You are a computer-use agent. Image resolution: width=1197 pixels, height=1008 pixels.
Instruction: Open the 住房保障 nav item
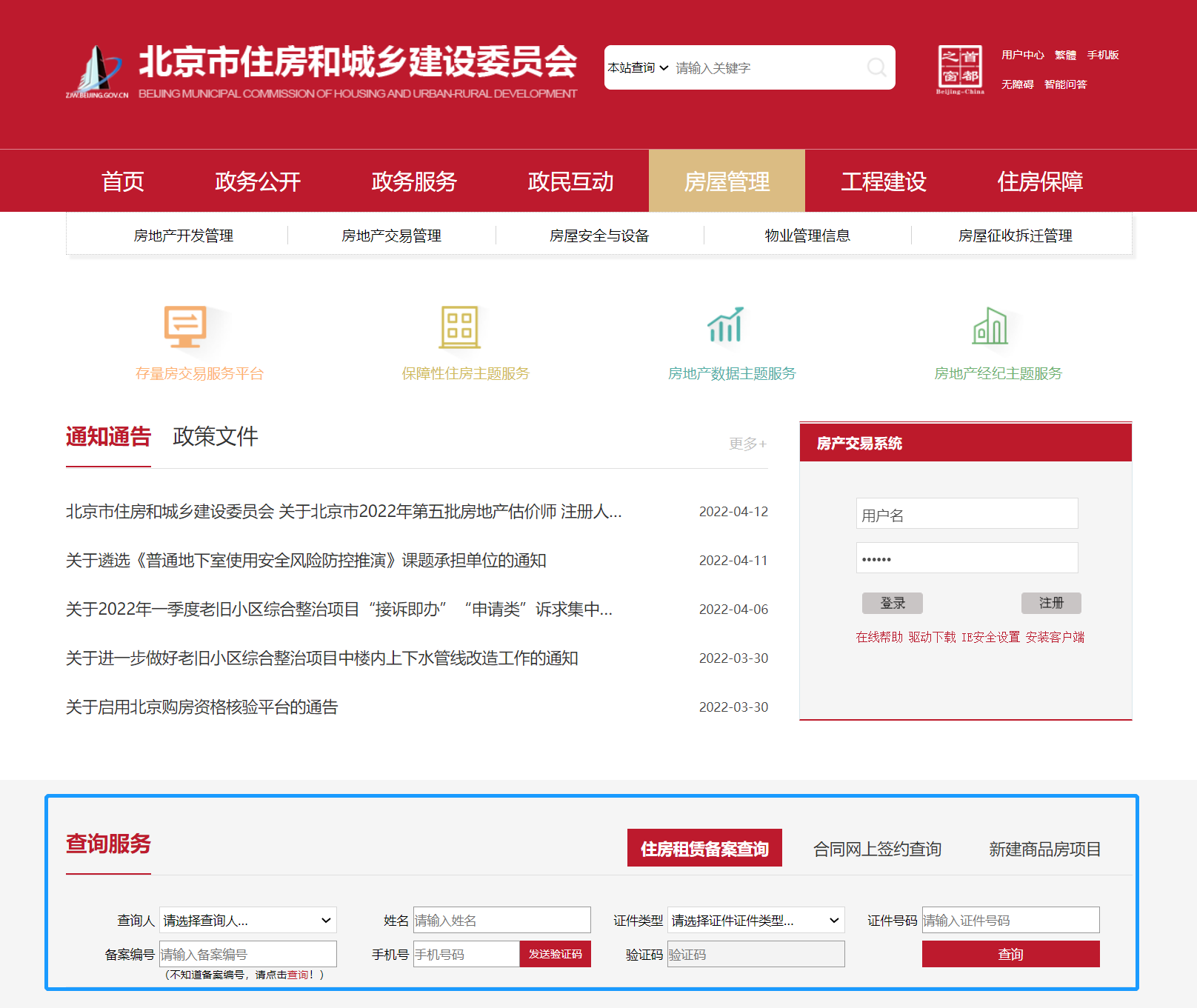pyautogui.click(x=1040, y=181)
